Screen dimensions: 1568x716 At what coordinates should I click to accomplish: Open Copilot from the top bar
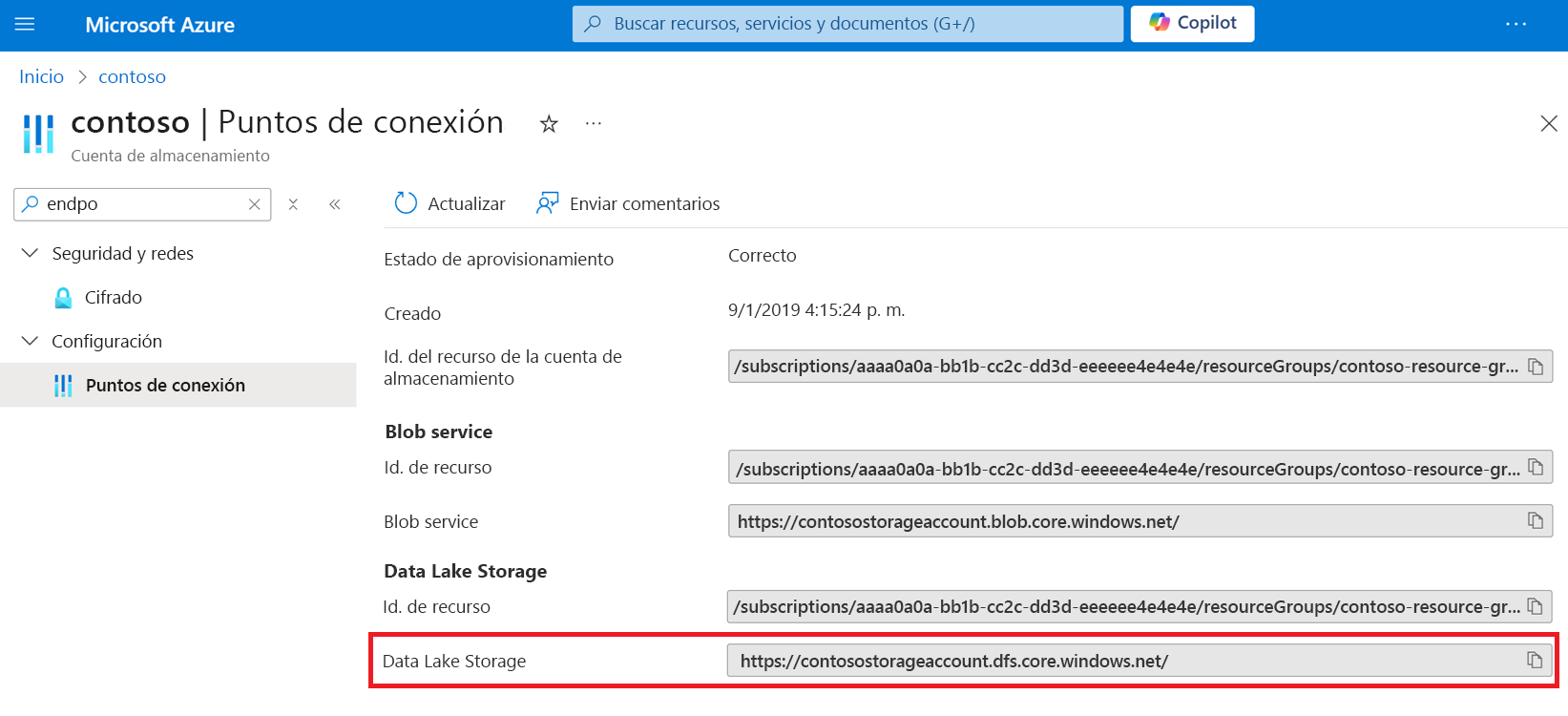click(x=1192, y=24)
